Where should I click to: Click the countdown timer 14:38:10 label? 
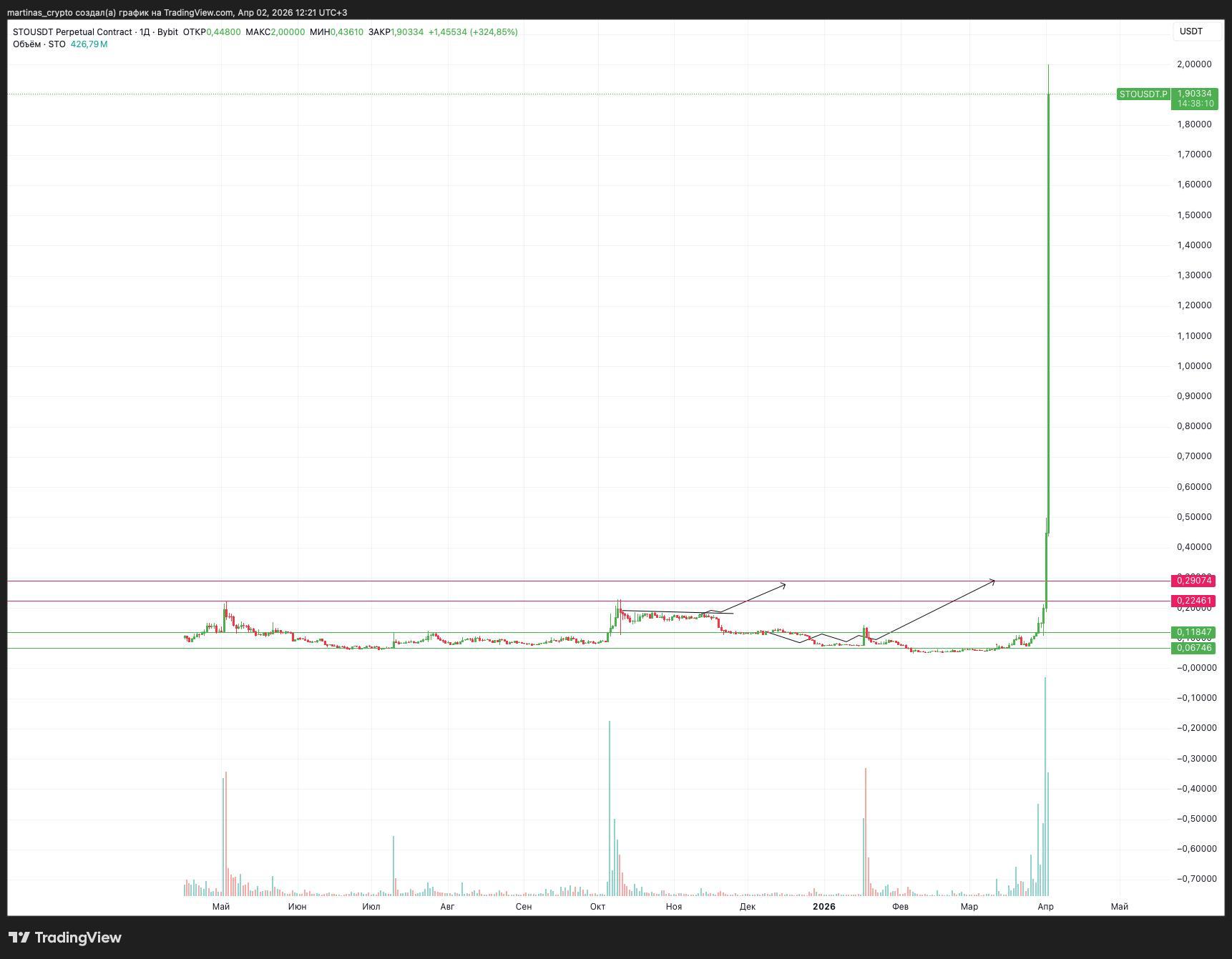tap(1194, 104)
